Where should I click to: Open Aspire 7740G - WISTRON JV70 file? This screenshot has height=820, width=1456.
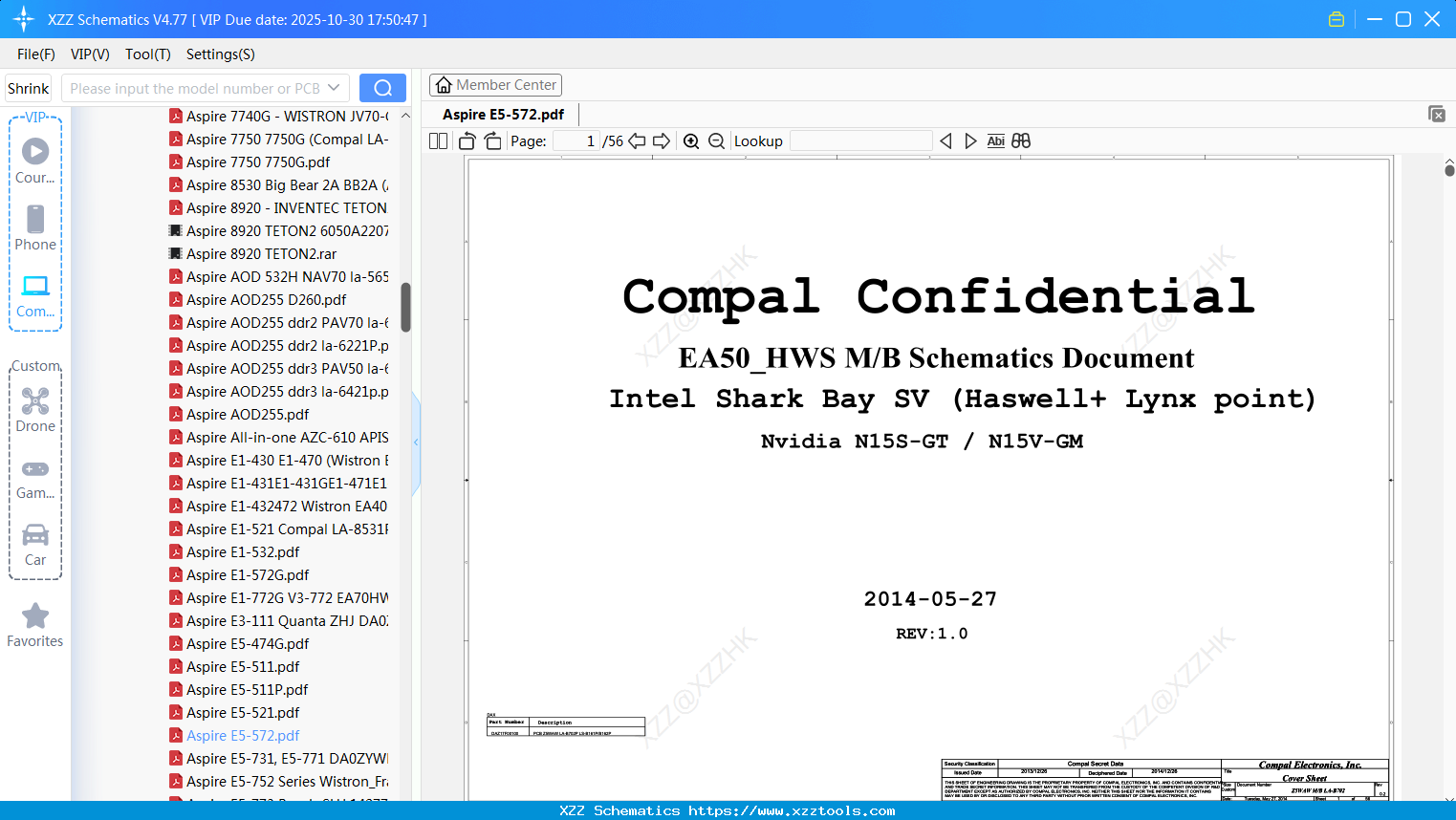click(x=279, y=116)
